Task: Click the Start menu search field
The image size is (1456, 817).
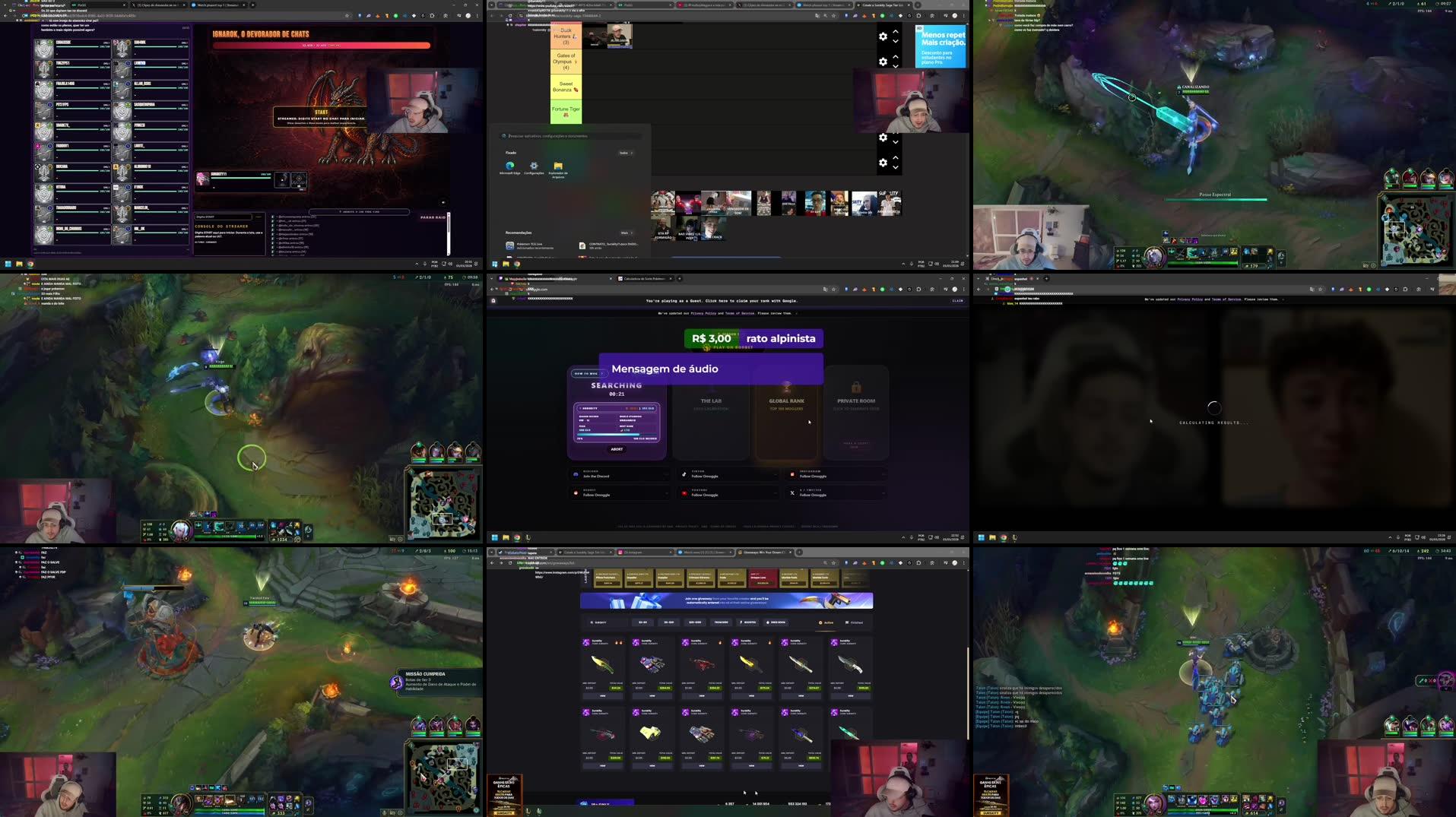Action: click(570, 136)
